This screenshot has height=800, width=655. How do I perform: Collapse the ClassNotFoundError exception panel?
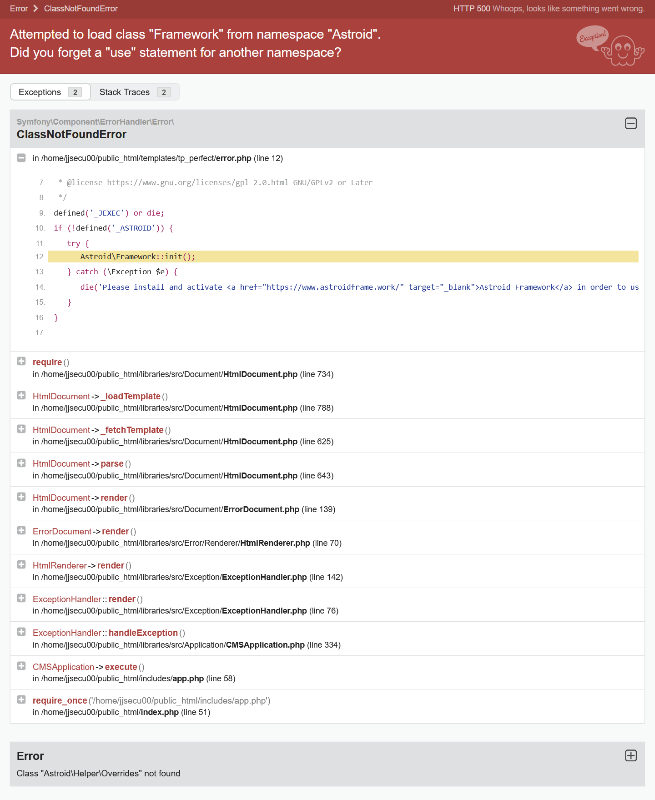tap(630, 123)
